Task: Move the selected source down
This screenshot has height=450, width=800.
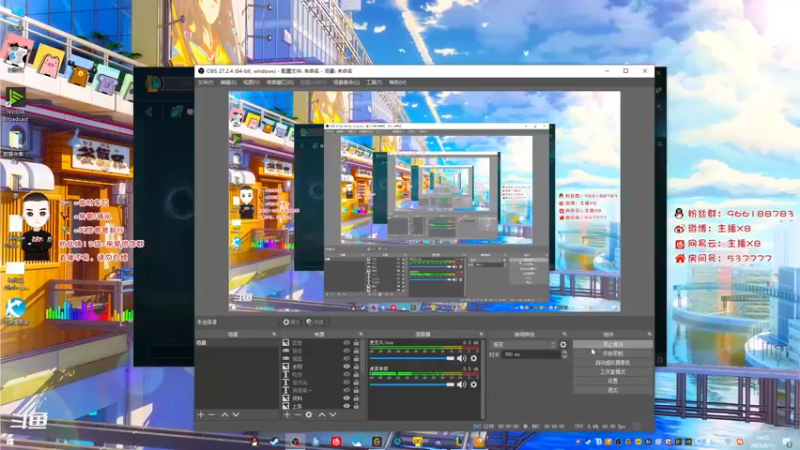Action: pyautogui.click(x=333, y=415)
